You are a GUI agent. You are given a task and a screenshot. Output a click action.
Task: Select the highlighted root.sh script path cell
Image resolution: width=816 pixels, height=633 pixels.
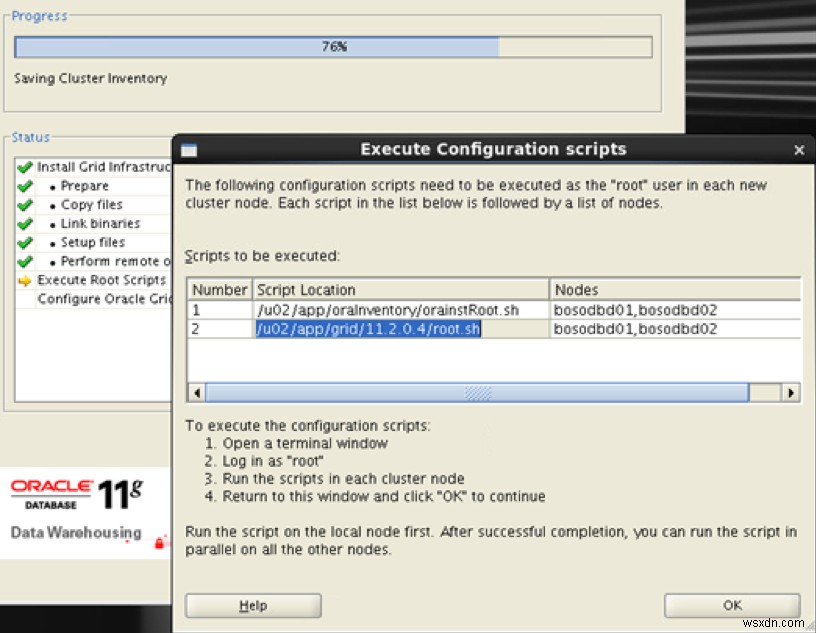pos(401,329)
